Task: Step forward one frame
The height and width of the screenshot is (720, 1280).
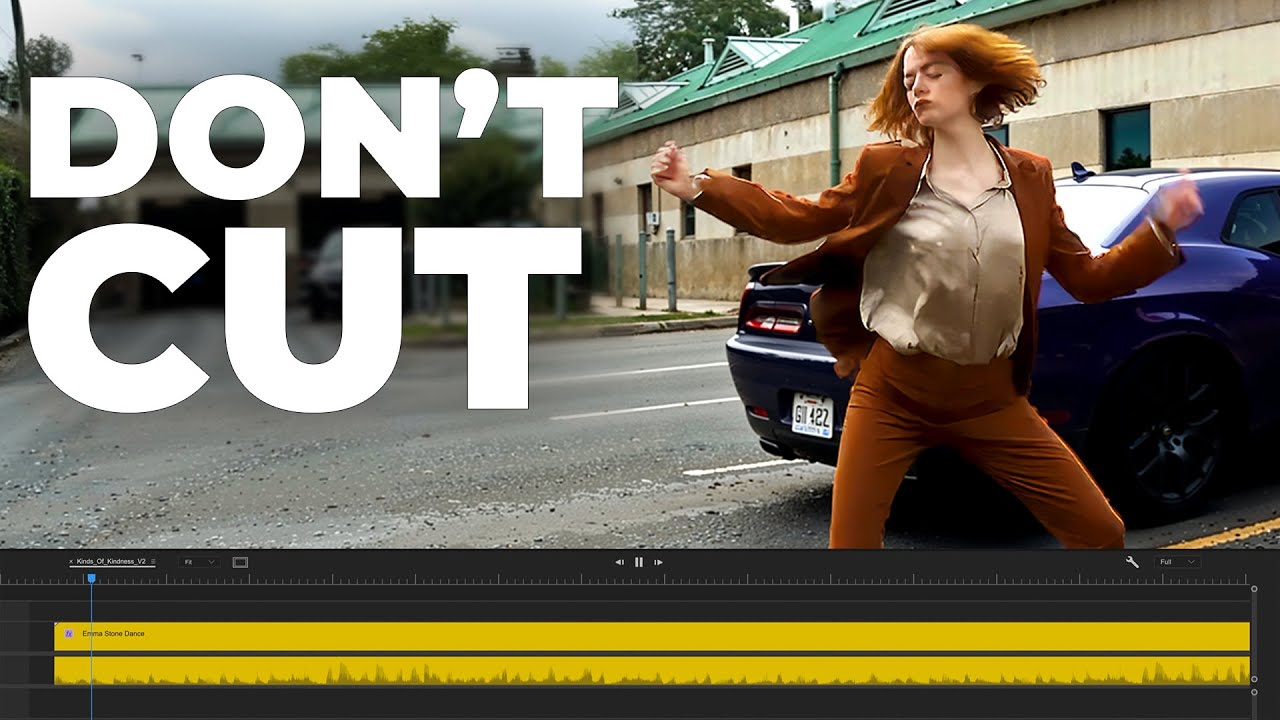Action: click(x=658, y=562)
